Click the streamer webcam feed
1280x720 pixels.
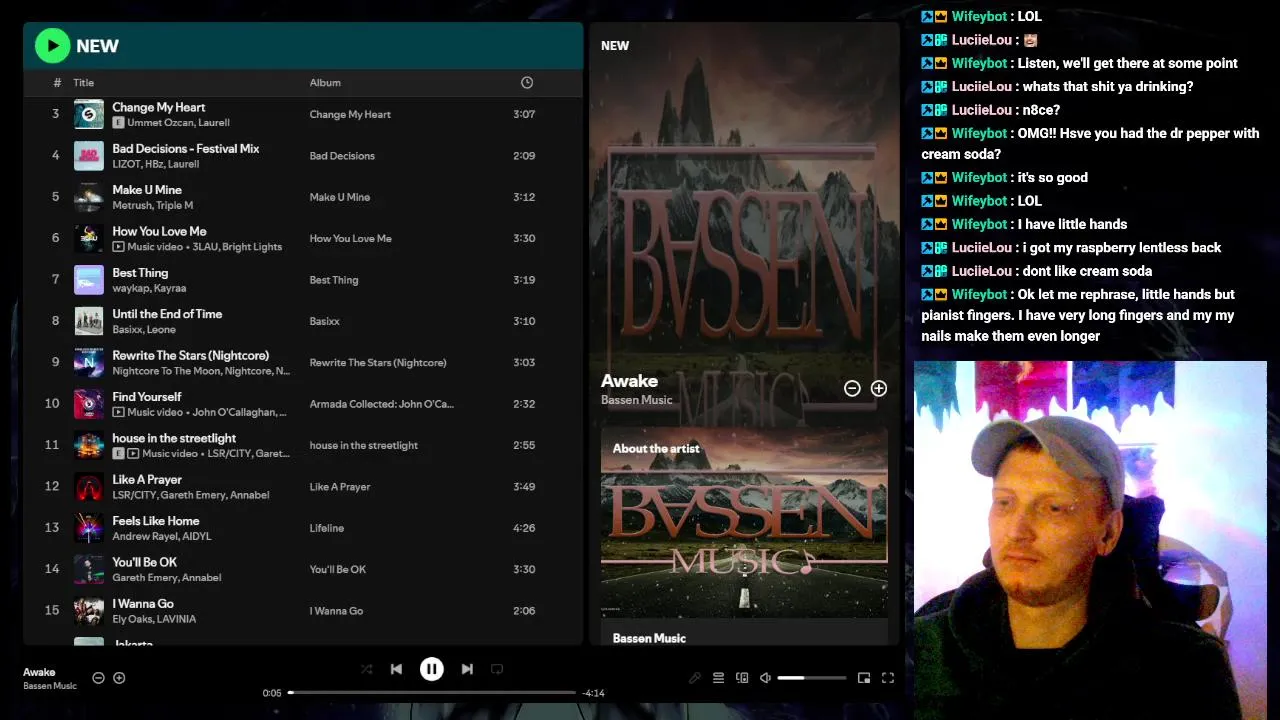tap(1090, 540)
